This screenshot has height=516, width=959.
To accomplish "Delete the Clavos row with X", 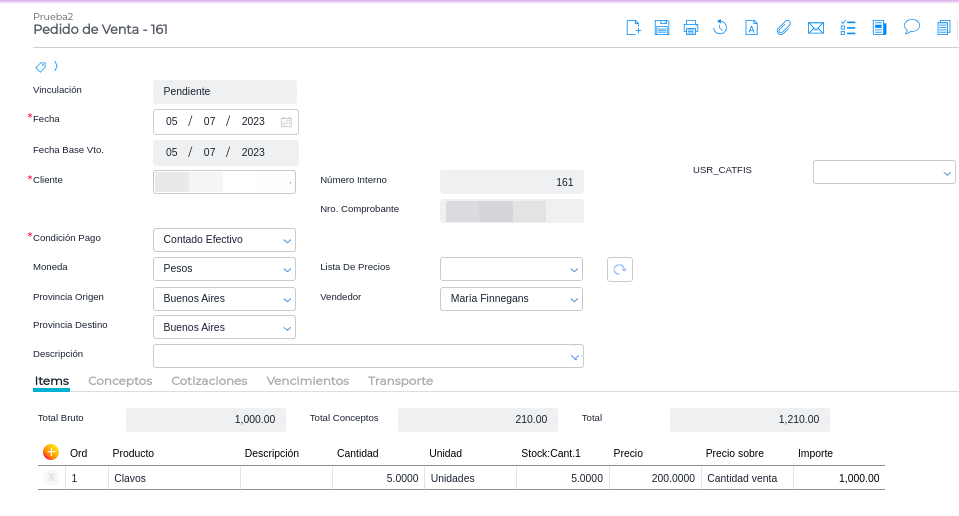I will click(x=51, y=478).
